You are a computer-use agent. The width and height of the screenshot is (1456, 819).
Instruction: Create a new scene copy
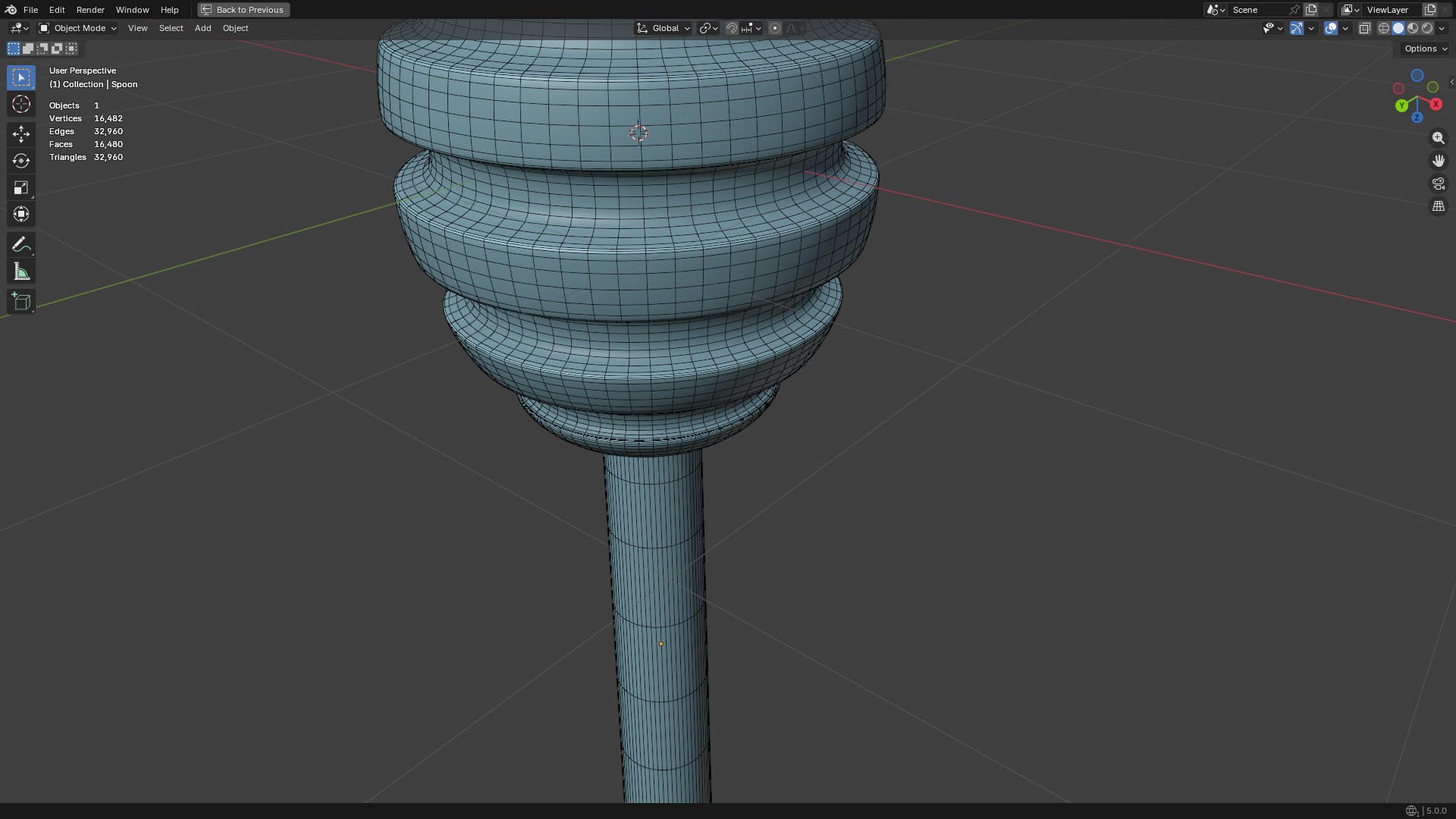tap(1311, 10)
